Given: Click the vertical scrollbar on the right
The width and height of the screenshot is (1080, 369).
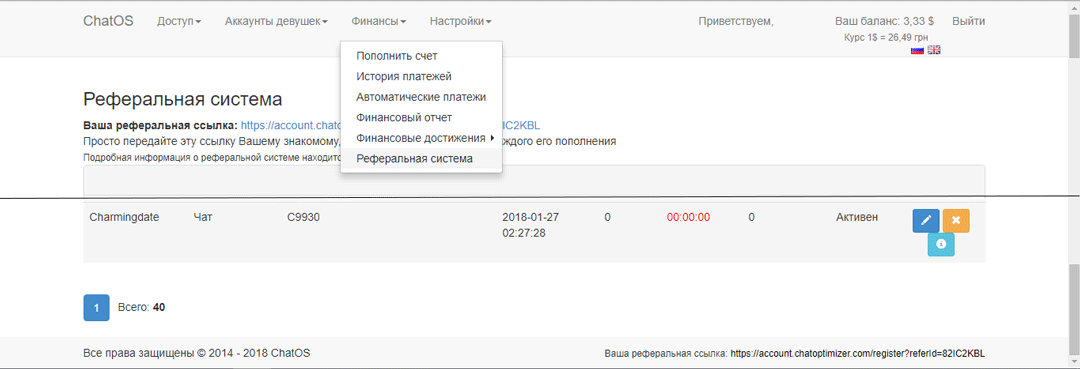Looking at the screenshot, I should 1074,184.
